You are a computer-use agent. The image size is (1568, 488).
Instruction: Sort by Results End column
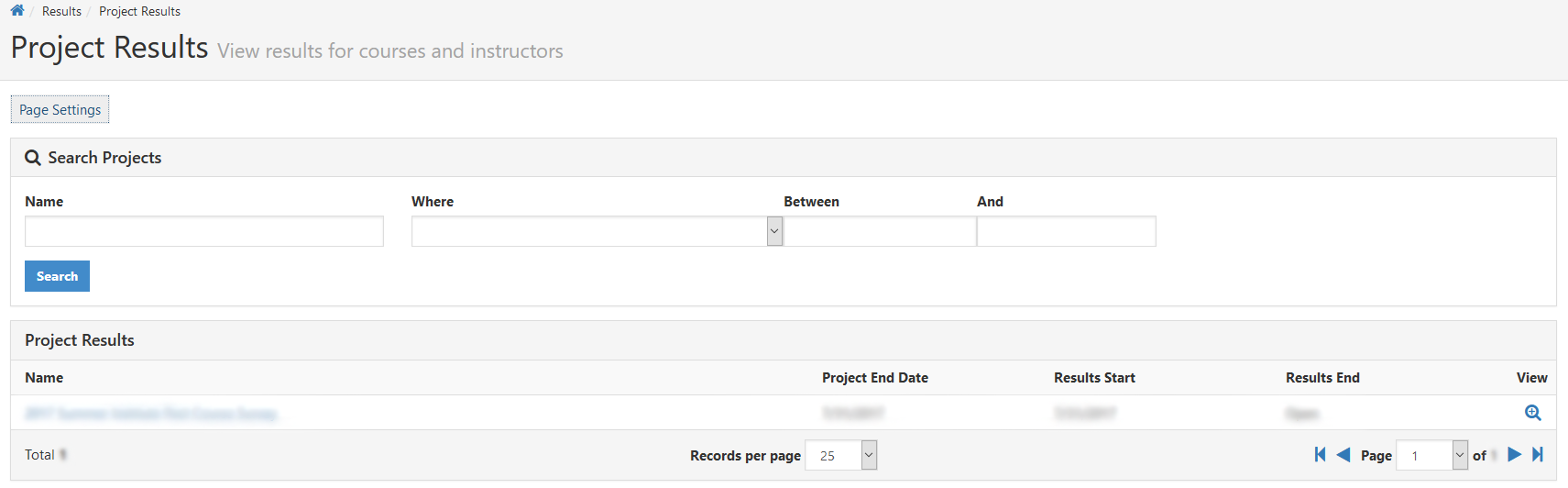tap(1322, 378)
